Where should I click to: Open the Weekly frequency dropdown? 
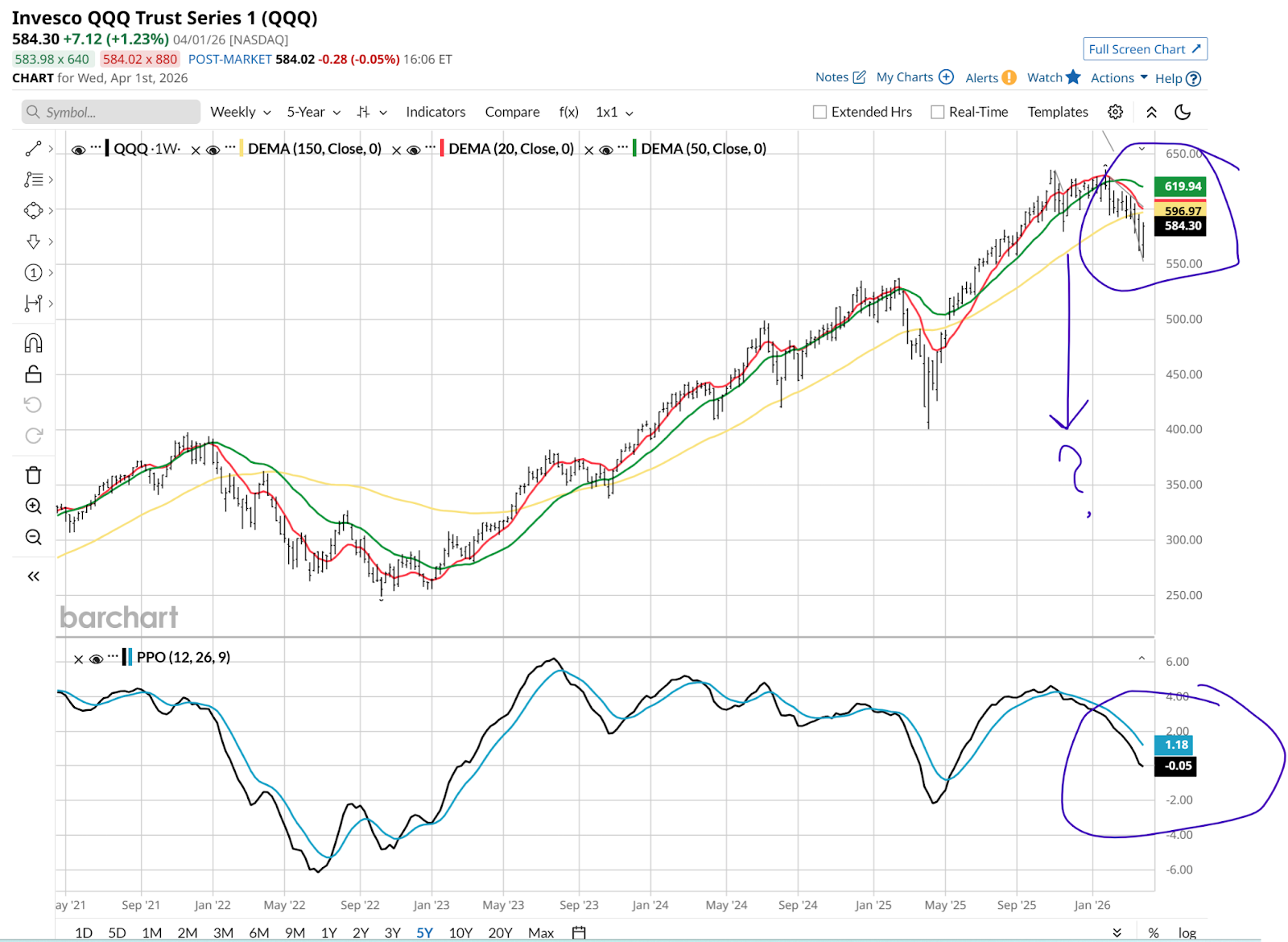coord(241,112)
